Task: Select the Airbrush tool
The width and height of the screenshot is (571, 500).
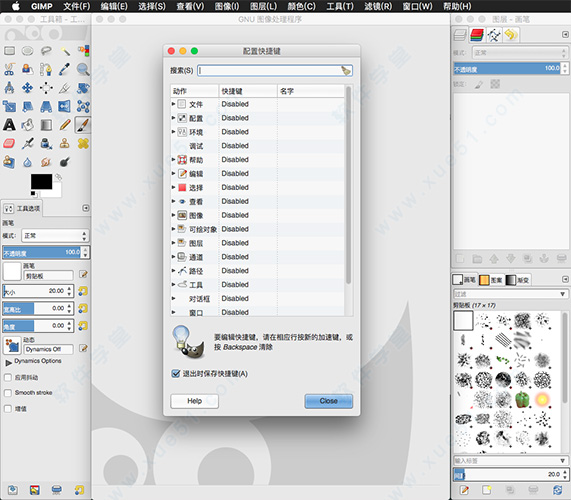Action: click(27, 143)
